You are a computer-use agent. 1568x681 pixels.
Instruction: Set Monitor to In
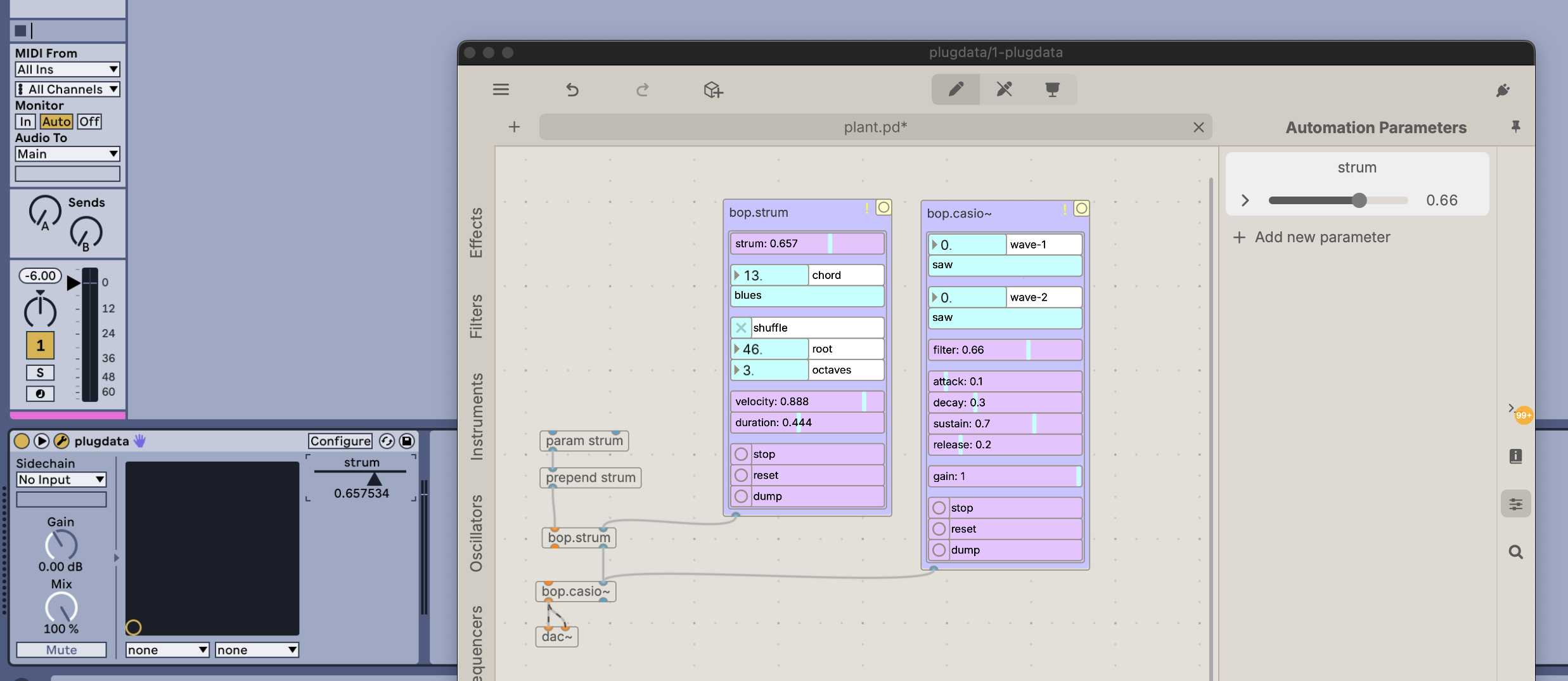[25, 122]
